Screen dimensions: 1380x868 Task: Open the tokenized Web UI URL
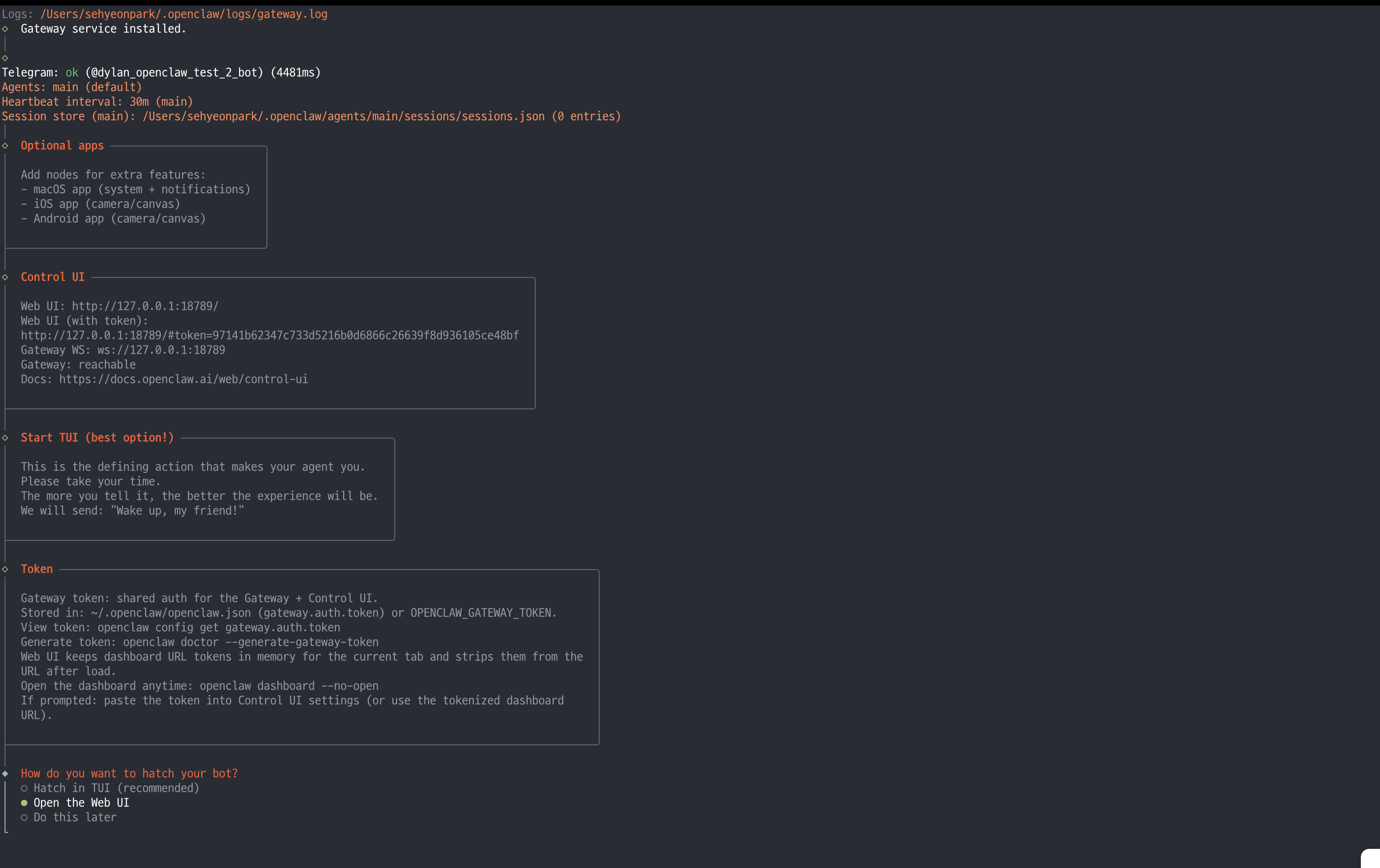(269, 336)
